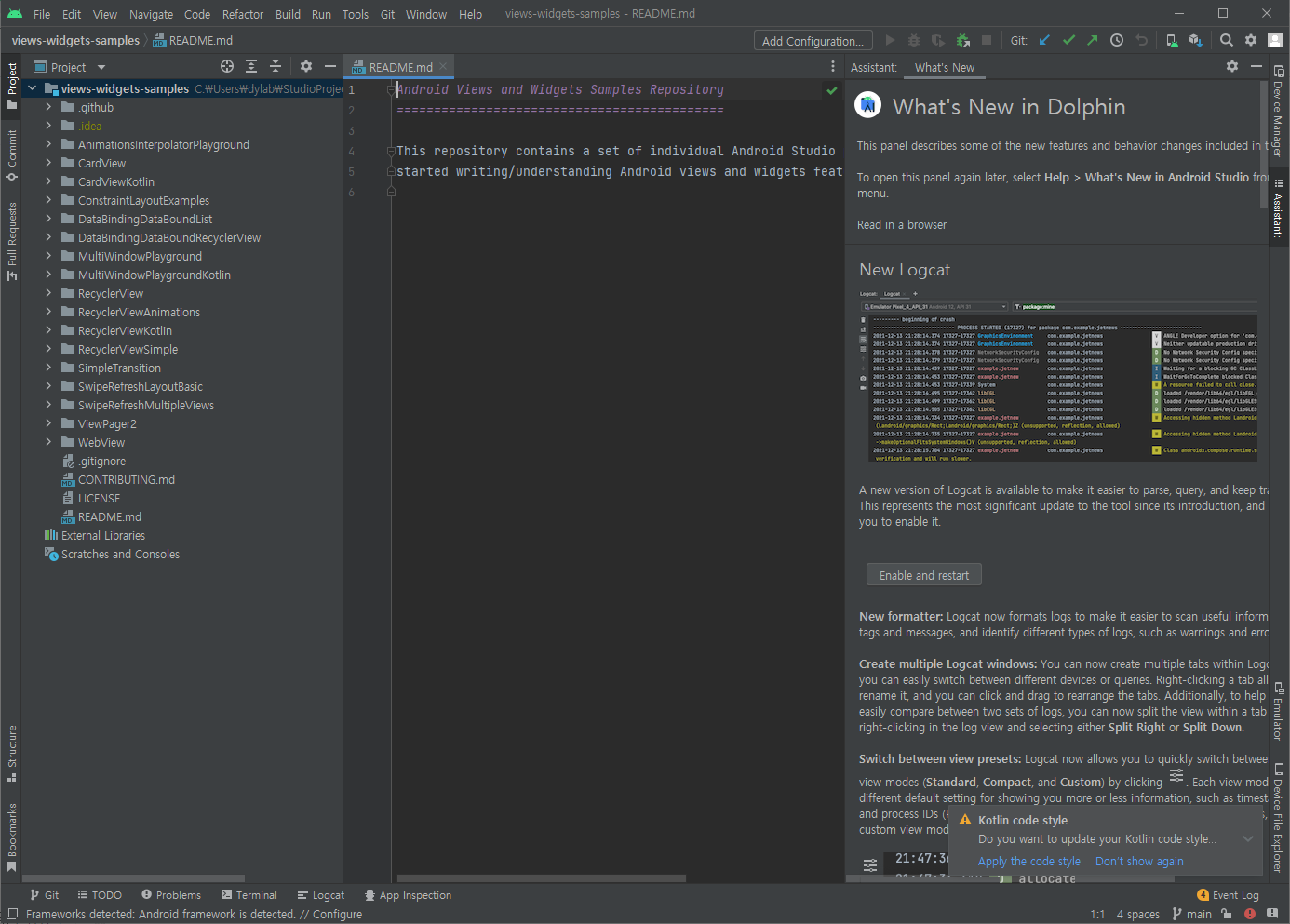Click the Attach Debugger to Android Process icon
The width and height of the screenshot is (1290, 924).
pos(962,40)
